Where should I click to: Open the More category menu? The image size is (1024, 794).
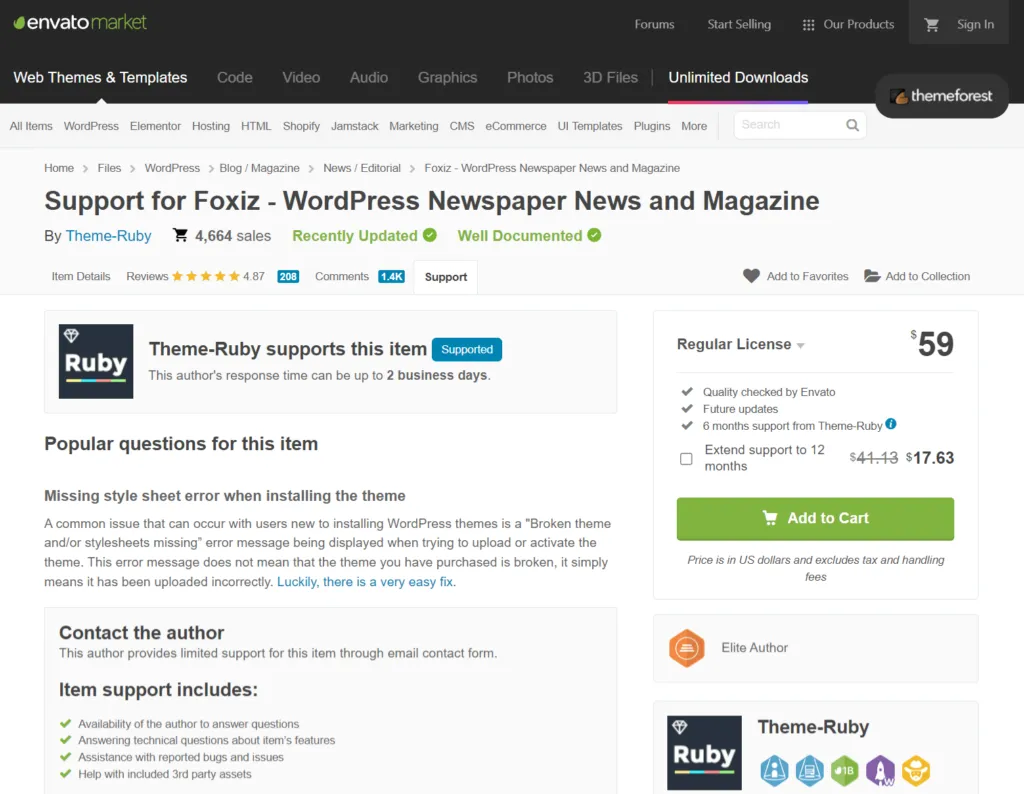pyautogui.click(x=694, y=126)
